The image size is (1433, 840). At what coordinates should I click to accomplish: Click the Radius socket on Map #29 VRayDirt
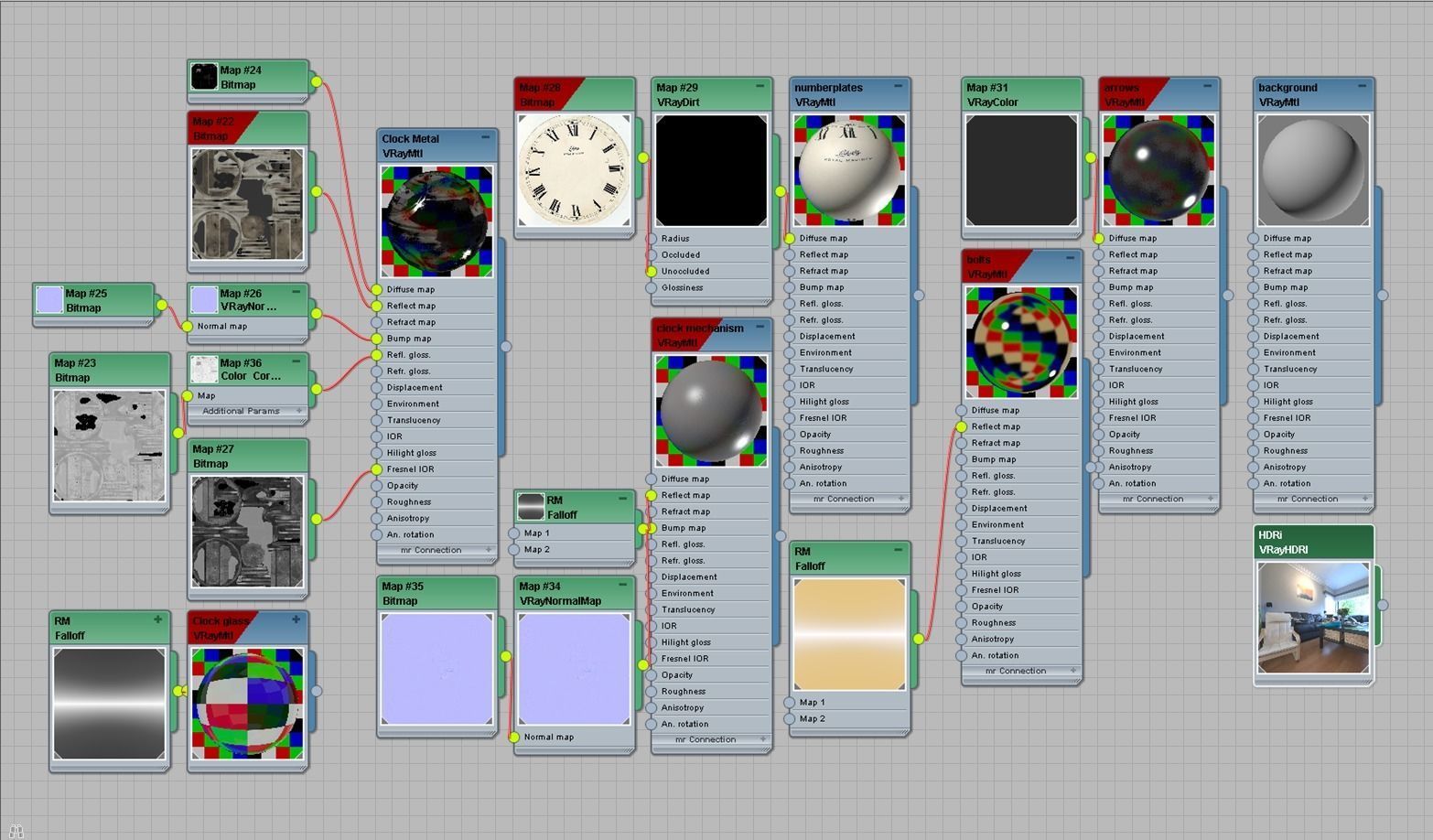[652, 239]
